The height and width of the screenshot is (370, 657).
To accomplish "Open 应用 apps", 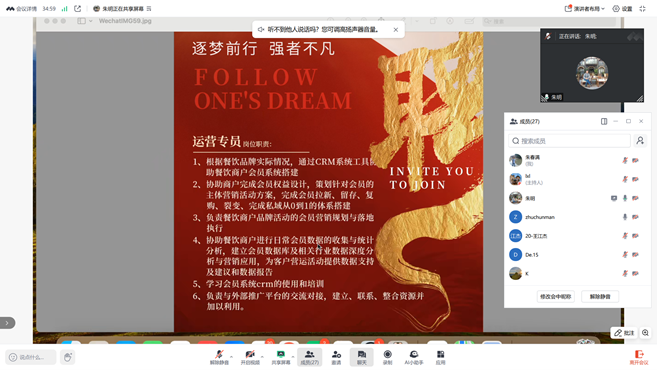I will [440, 357].
